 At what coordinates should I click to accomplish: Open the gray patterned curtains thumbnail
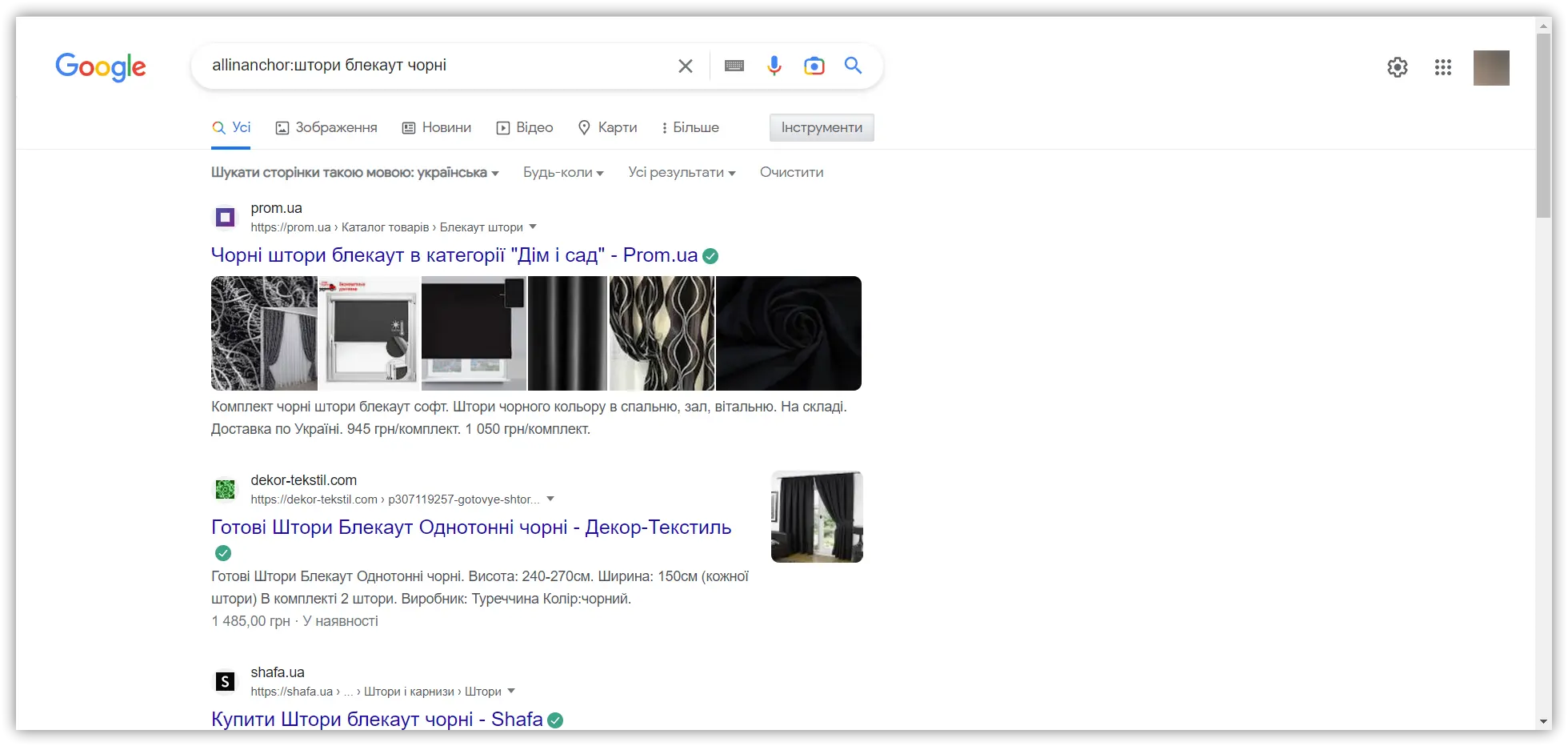[x=264, y=333]
